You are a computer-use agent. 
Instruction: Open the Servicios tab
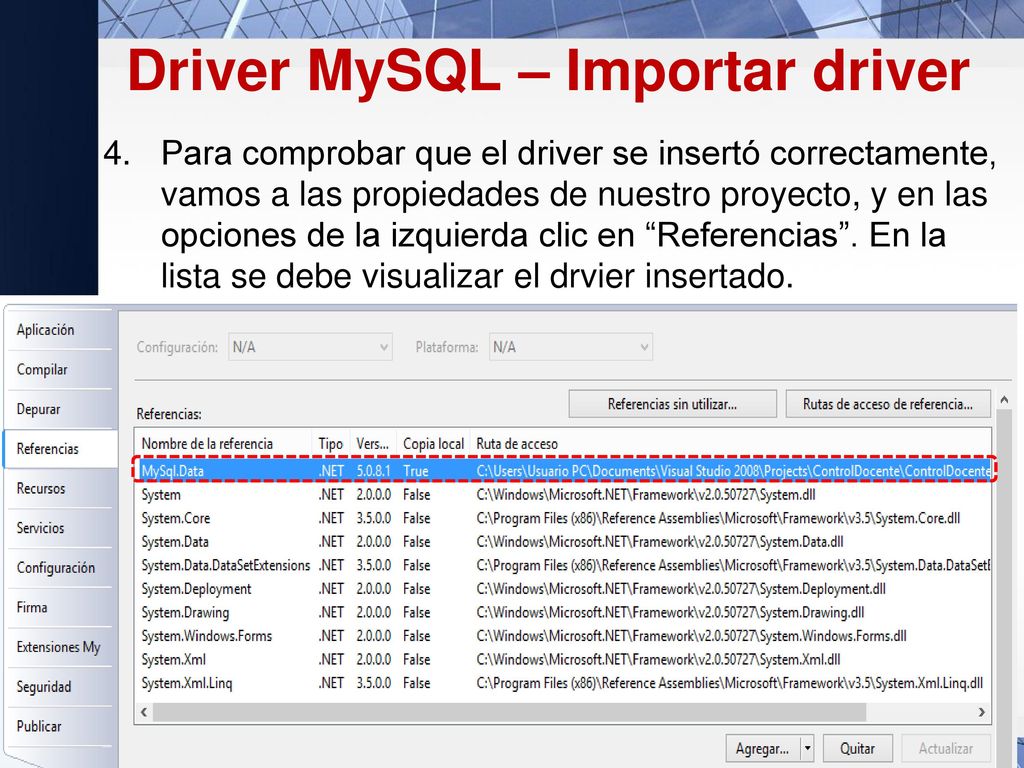[x=59, y=528]
